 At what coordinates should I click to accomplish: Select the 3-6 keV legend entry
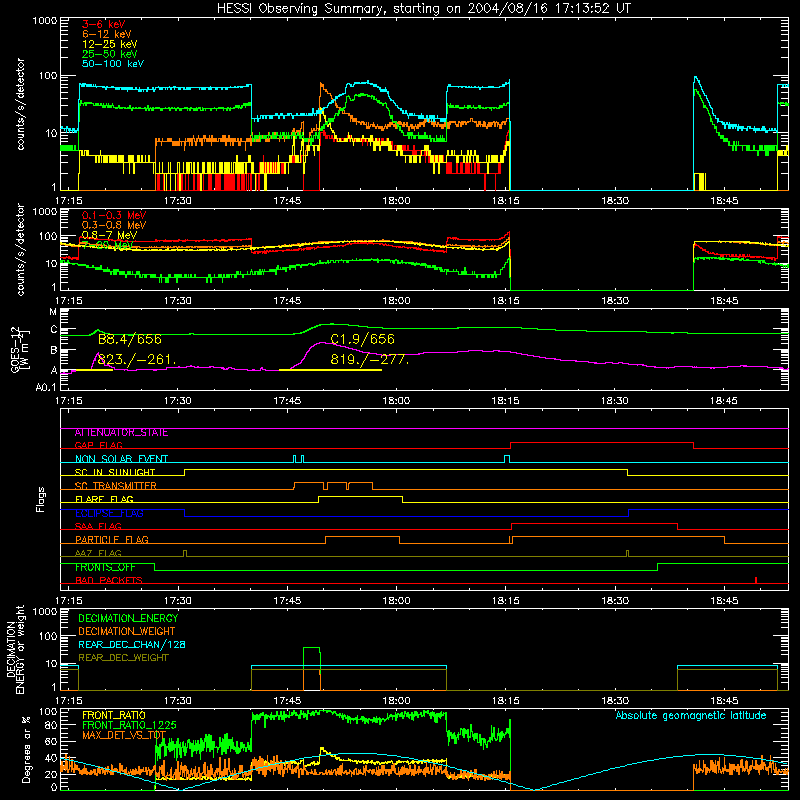(104, 24)
